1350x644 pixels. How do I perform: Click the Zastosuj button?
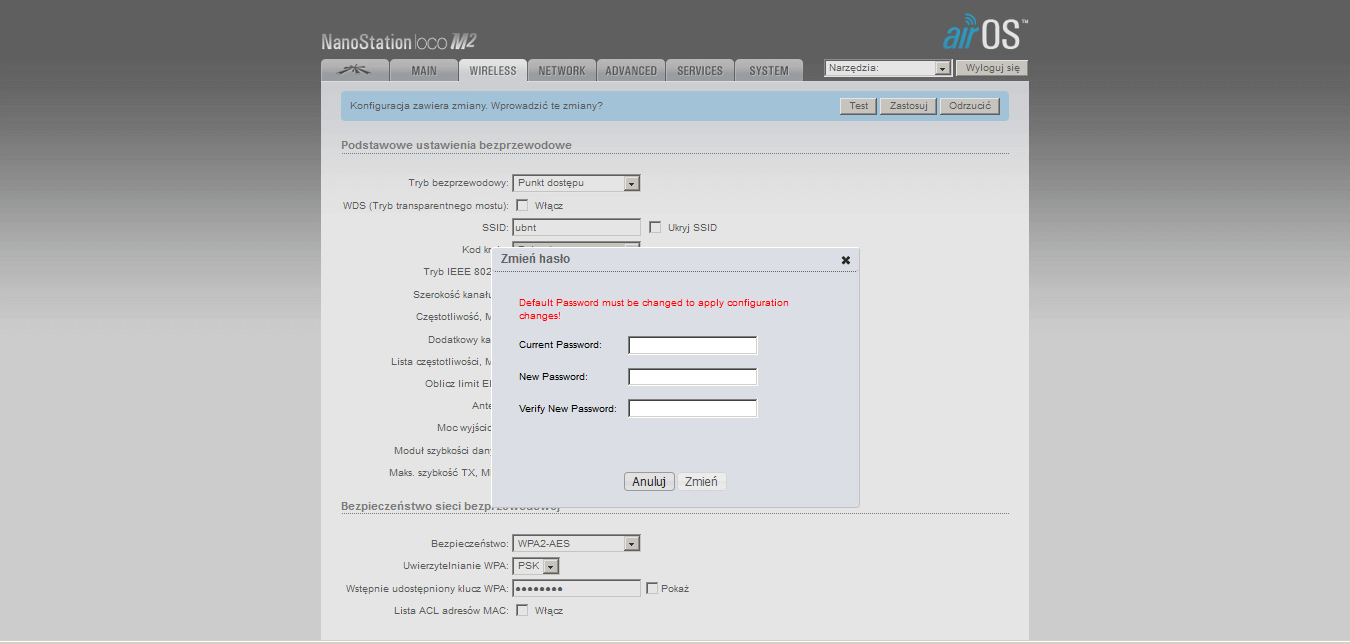[x=908, y=106]
